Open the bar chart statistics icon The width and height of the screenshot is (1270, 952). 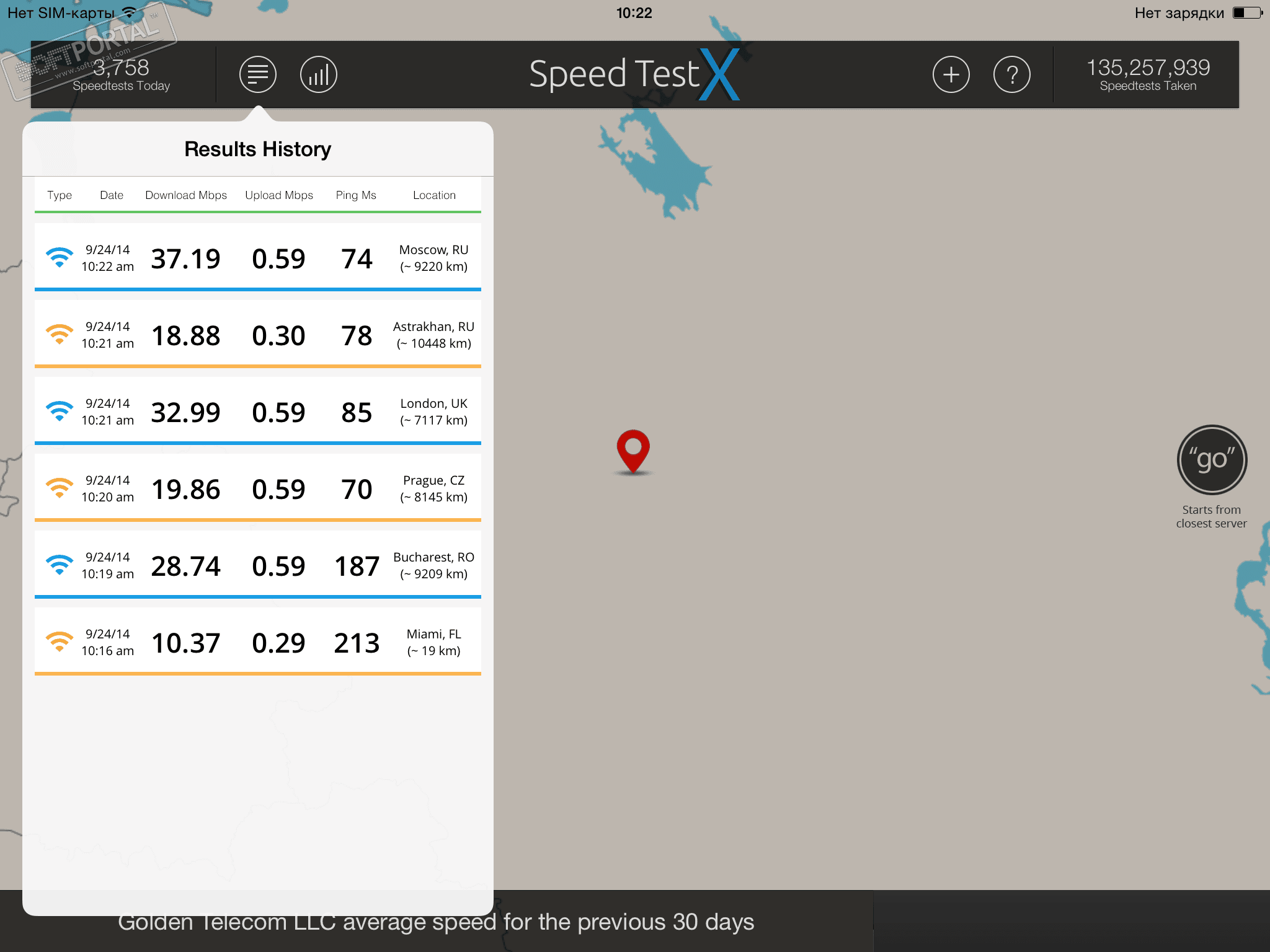coord(318,74)
